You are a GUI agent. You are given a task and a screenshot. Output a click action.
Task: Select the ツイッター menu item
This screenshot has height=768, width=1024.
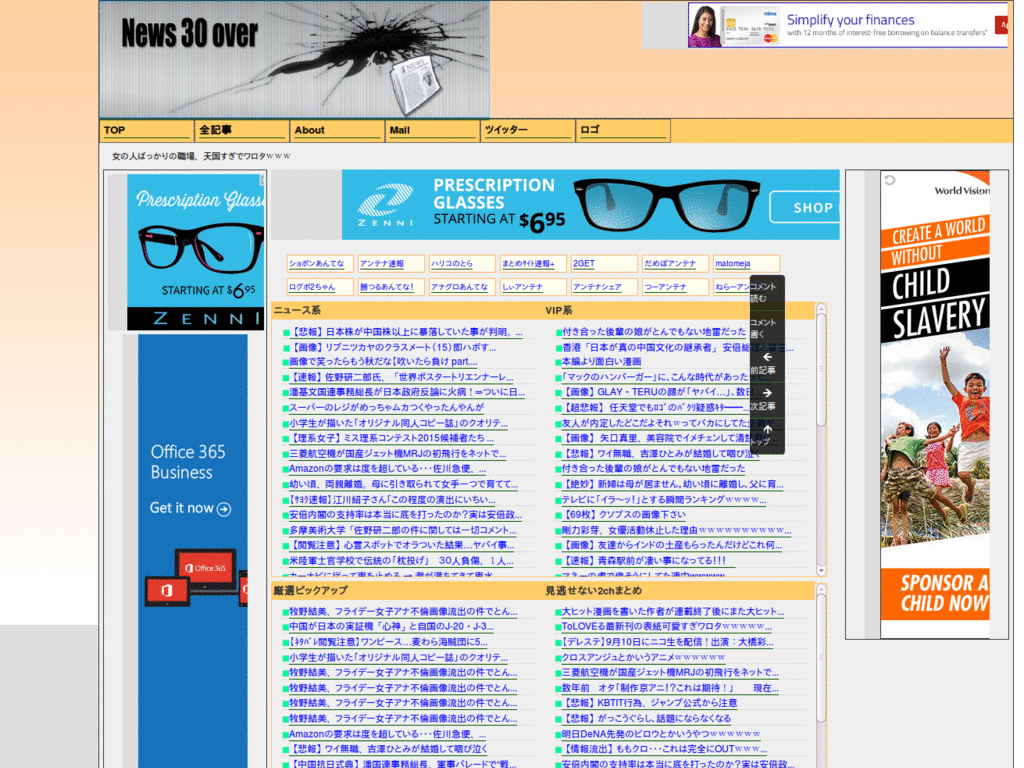(x=529, y=130)
